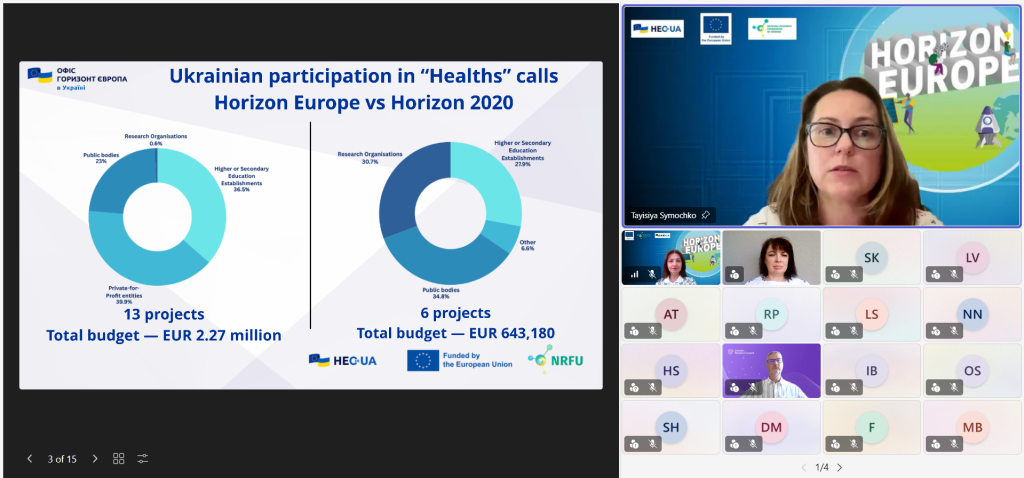This screenshot has width=1024, height=478.
Task: Click attendee role icon on MB tile
Action: click(x=936, y=444)
